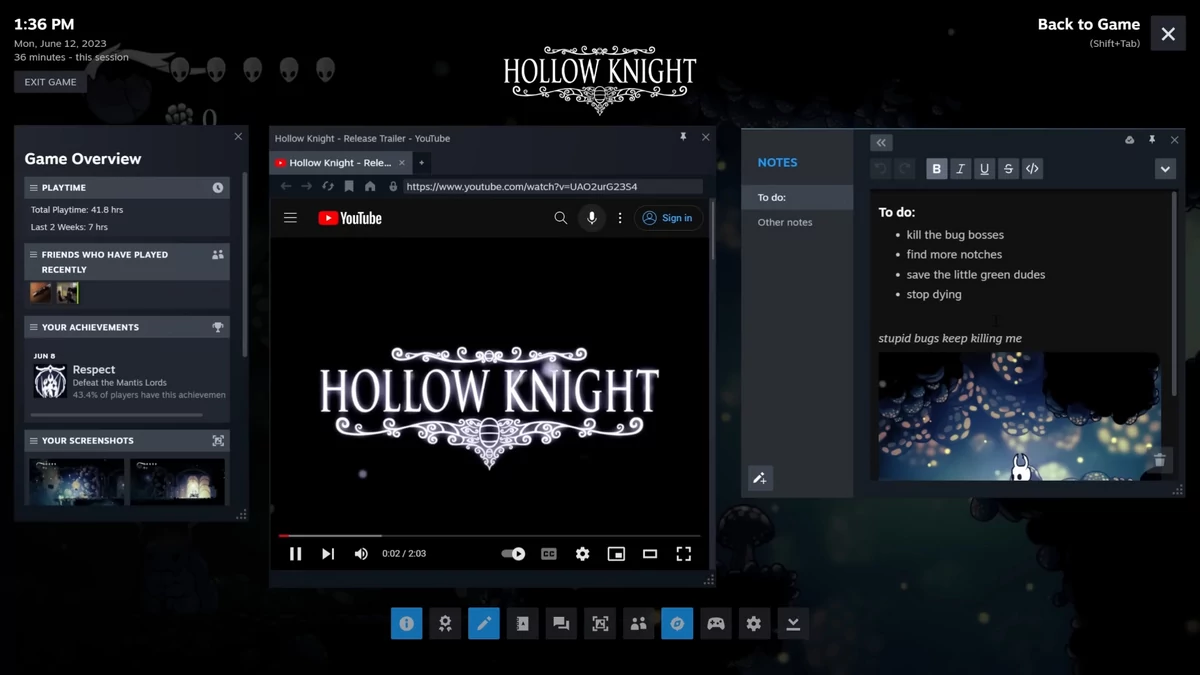Search YouTube by voice with microphone
This screenshot has height=675, width=1200.
coord(592,218)
